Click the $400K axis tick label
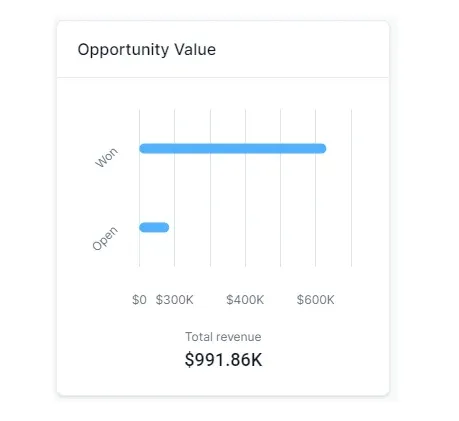The height and width of the screenshot is (421, 459). pos(245,300)
